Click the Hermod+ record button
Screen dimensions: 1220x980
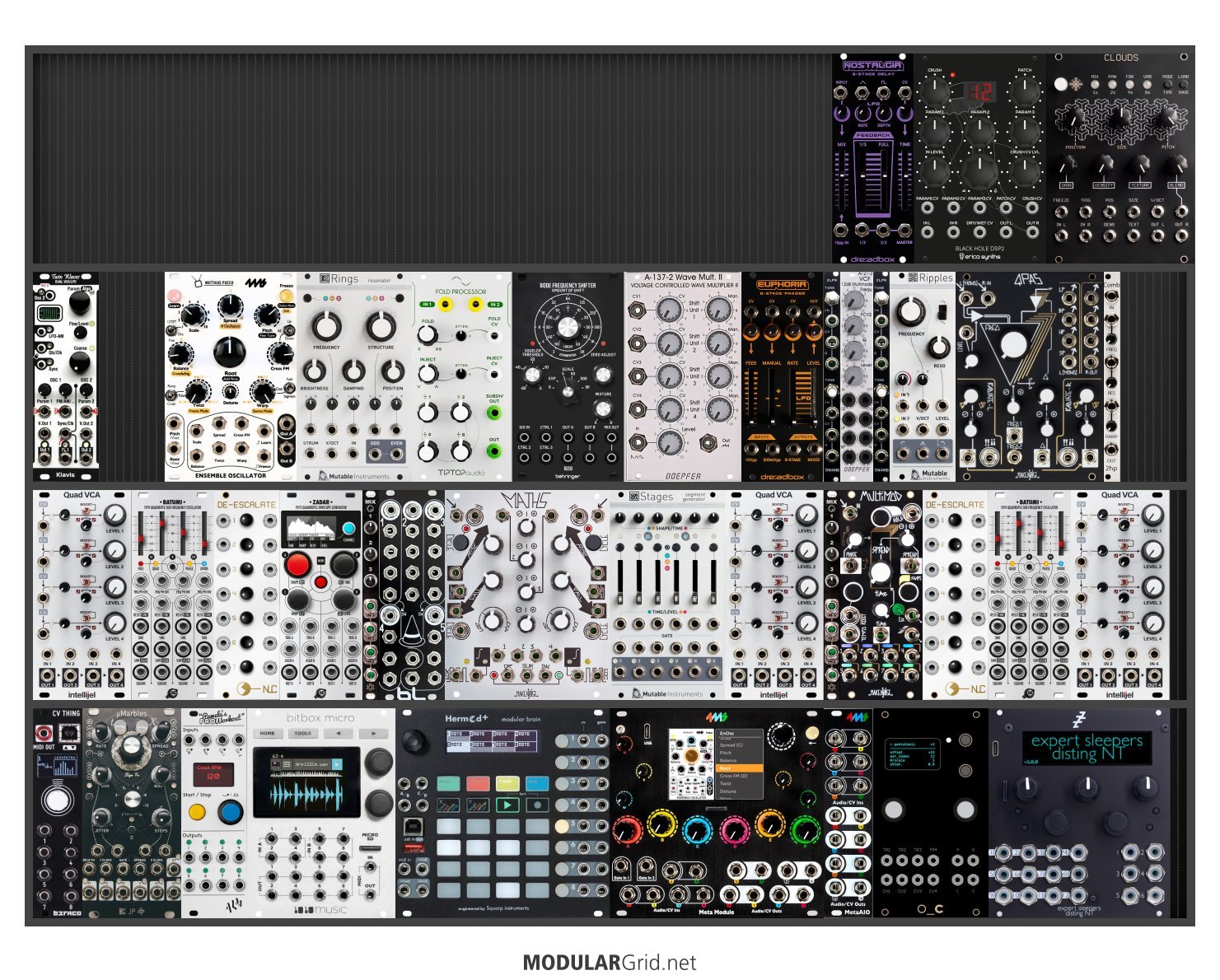(x=537, y=805)
